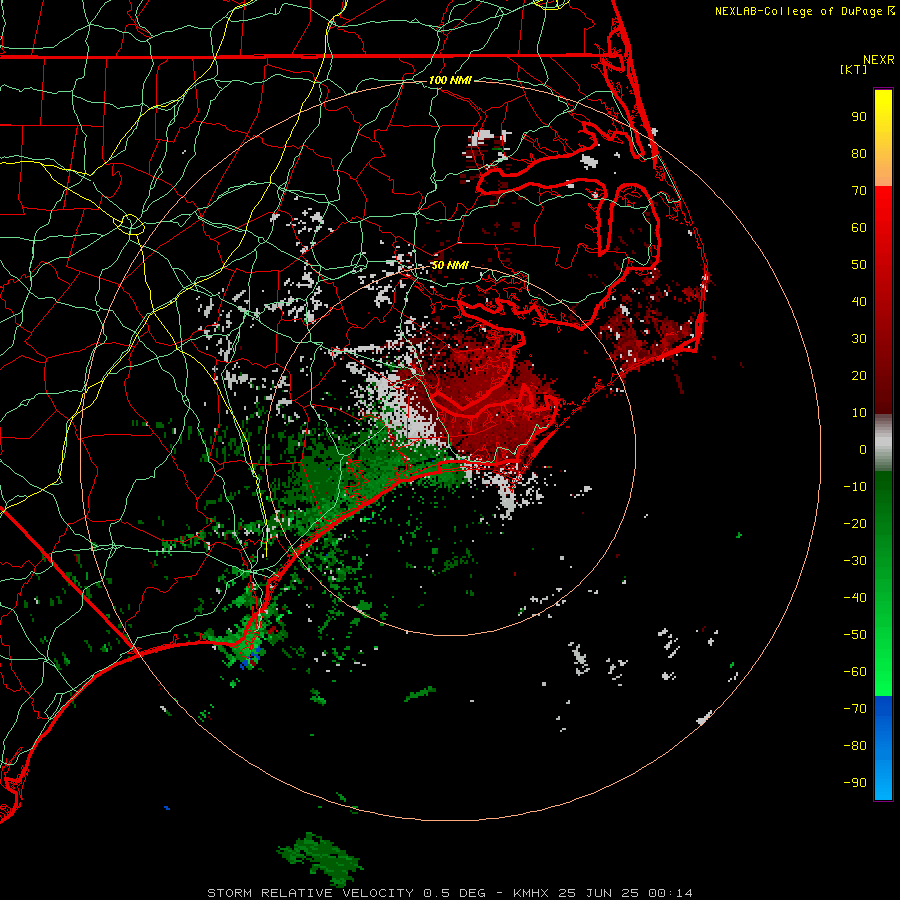Click the 30 value on the velocity scale
The width and height of the screenshot is (900, 900).
point(859,339)
